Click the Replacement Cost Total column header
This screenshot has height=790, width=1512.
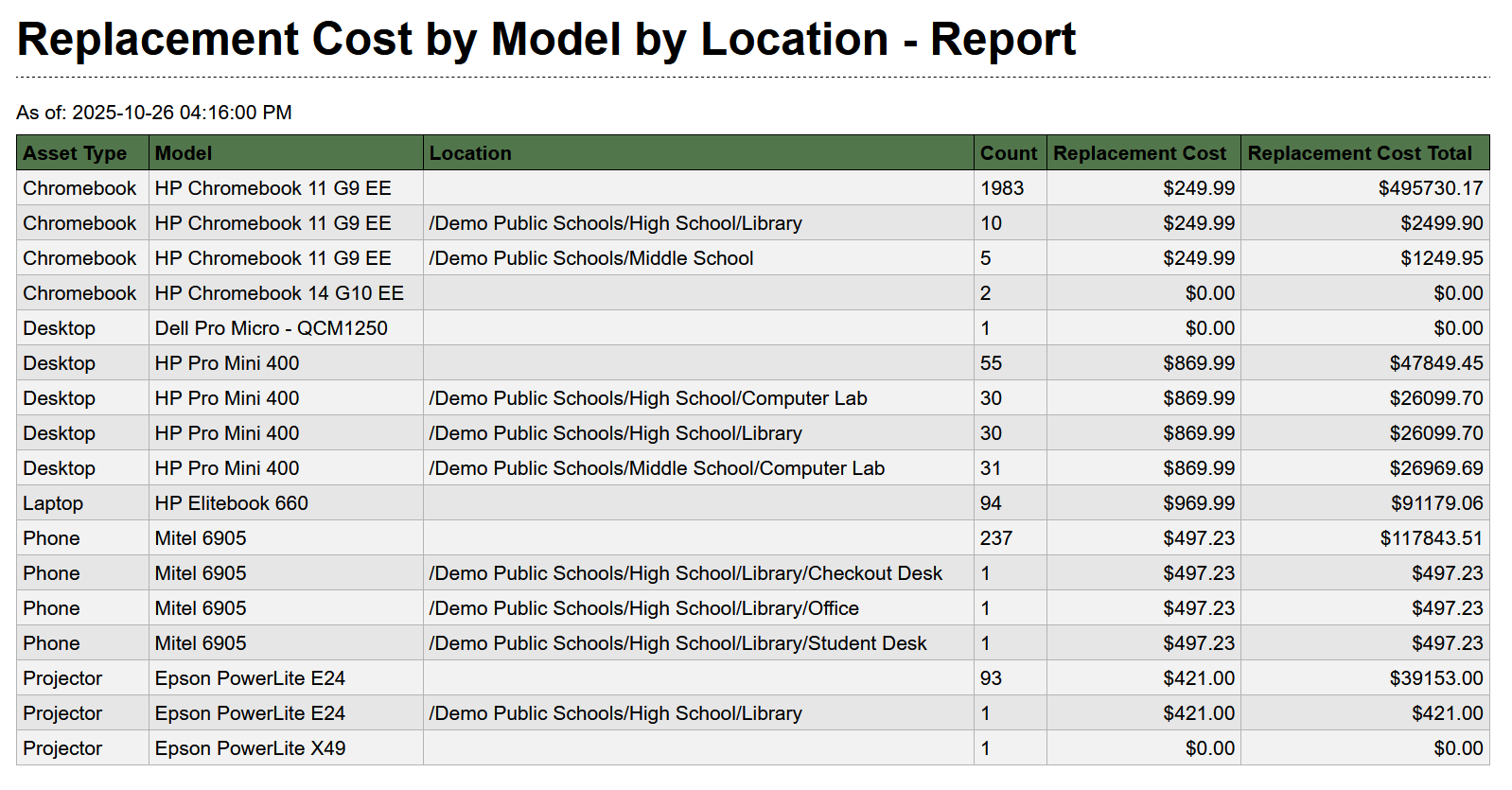(1360, 153)
